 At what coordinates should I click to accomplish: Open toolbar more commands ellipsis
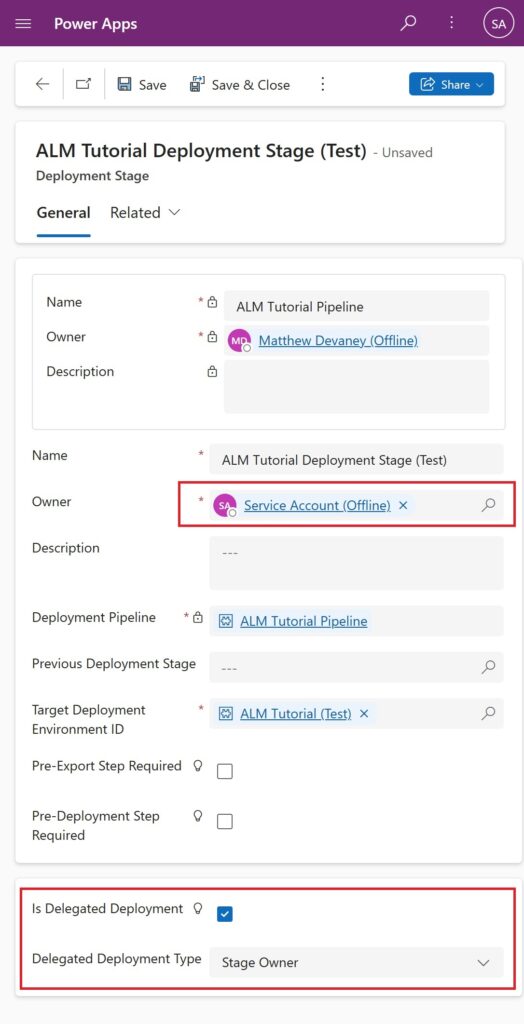(x=322, y=84)
